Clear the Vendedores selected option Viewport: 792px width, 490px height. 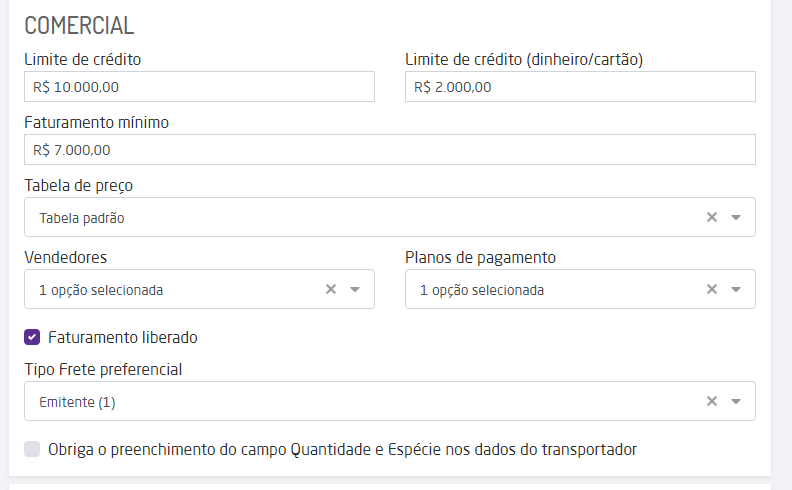(331, 290)
